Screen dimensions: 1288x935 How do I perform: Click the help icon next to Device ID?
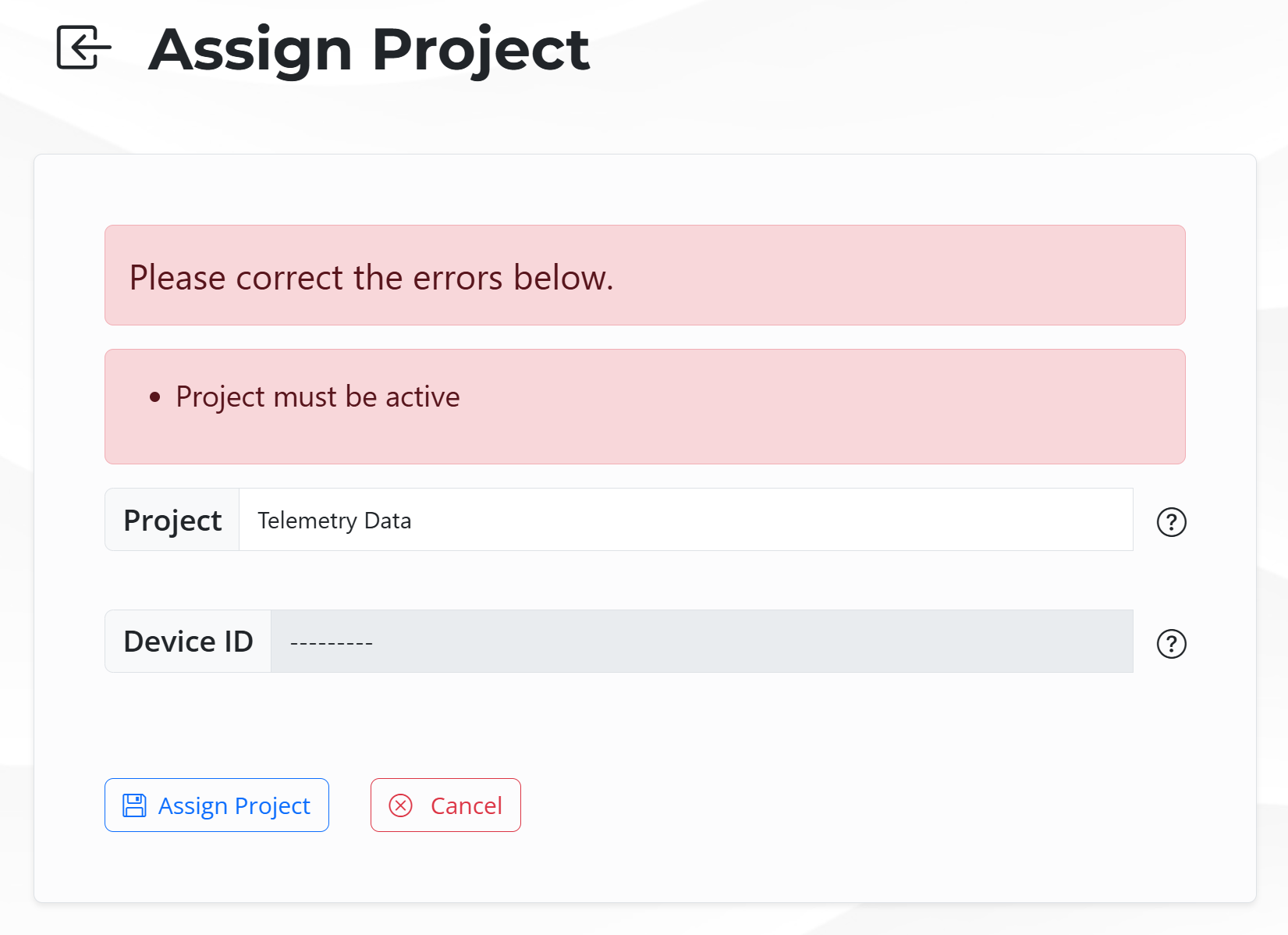coord(1171,644)
